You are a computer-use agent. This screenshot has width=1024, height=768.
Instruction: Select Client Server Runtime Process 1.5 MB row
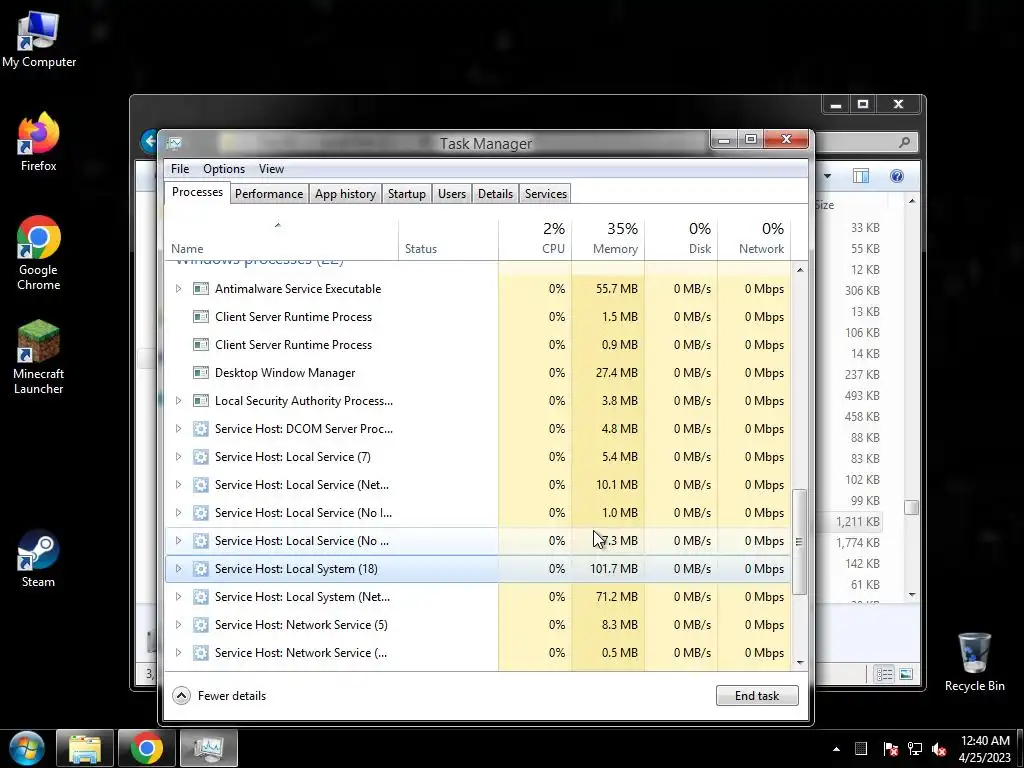pos(478,317)
